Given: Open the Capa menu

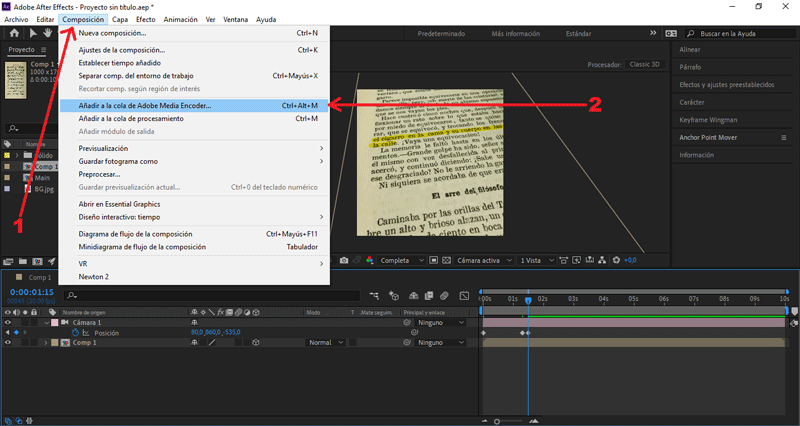Looking at the screenshot, I should click(120, 19).
